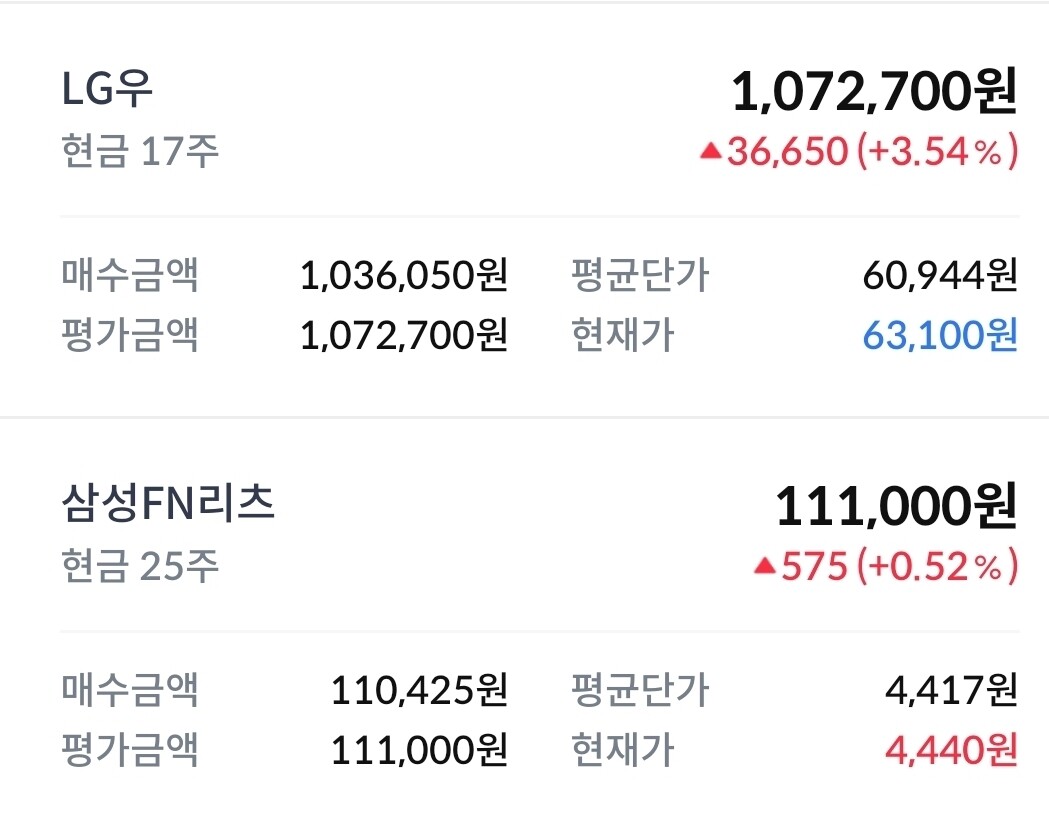Click the 60,944원 average unit price
The image size is (1049, 829).
(940, 274)
